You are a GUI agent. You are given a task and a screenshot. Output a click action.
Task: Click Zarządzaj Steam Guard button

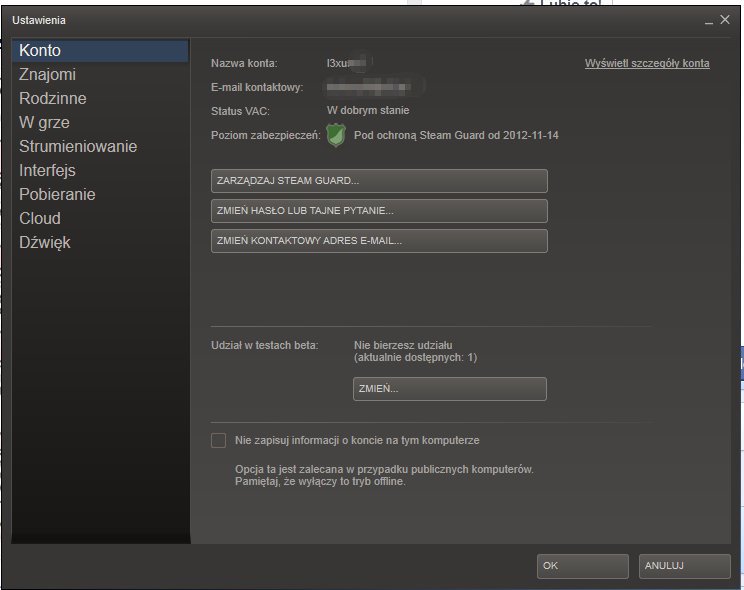coord(379,181)
